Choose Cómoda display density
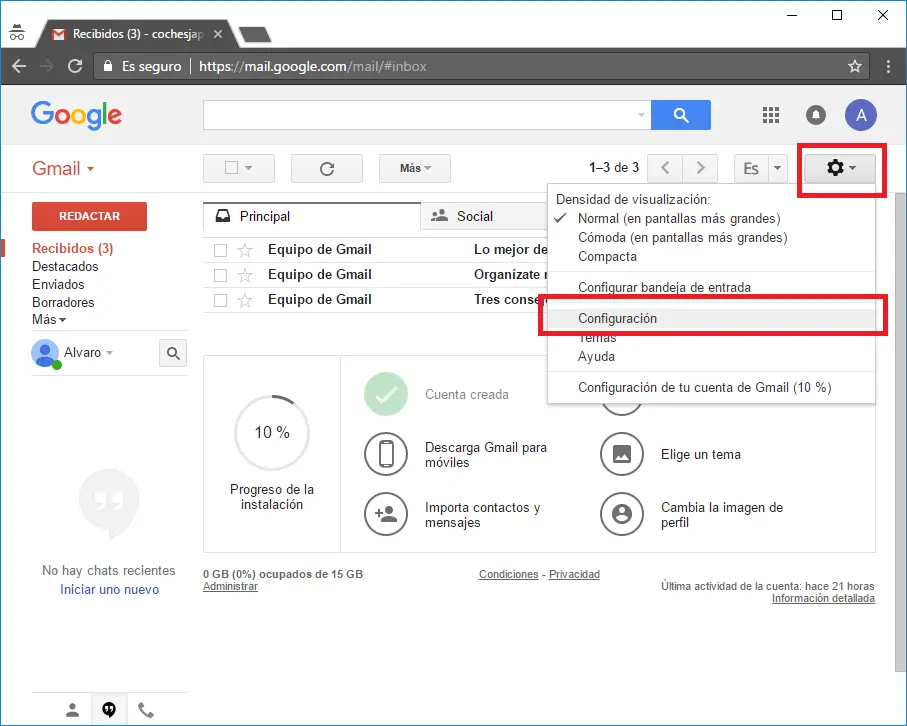 tap(683, 238)
